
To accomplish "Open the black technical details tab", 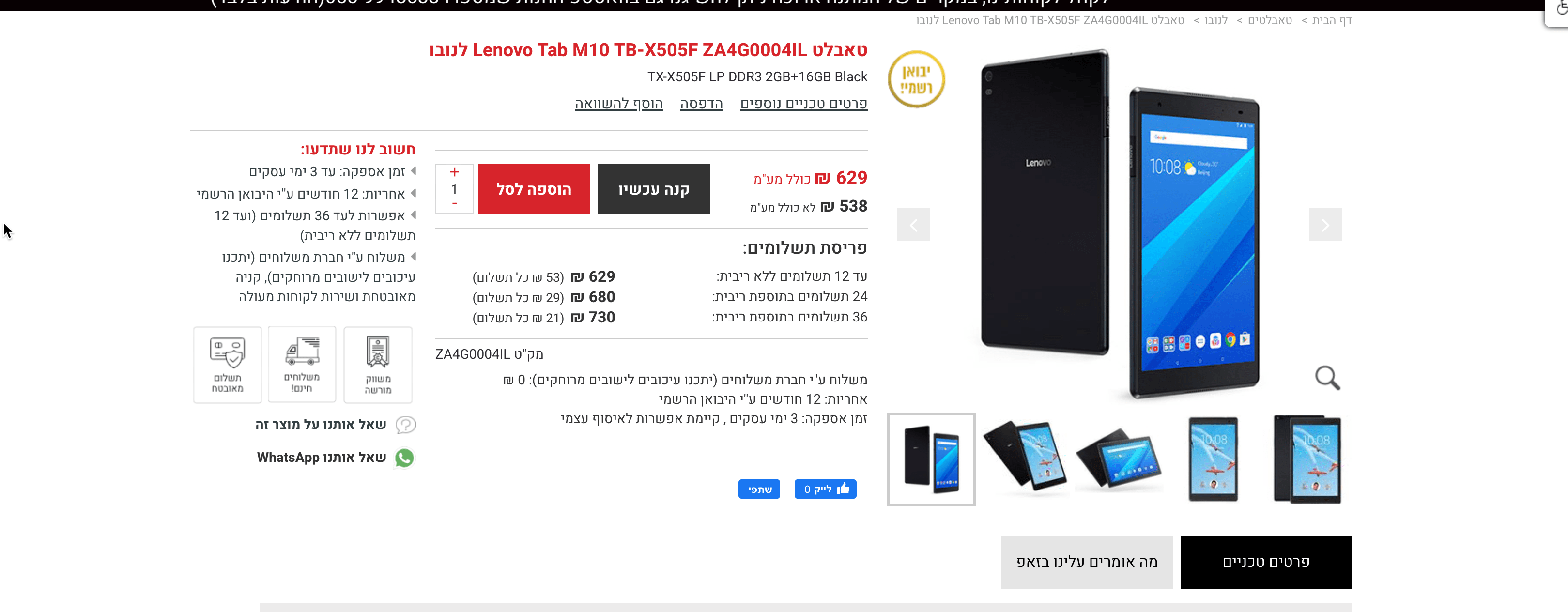I will [1266, 562].
